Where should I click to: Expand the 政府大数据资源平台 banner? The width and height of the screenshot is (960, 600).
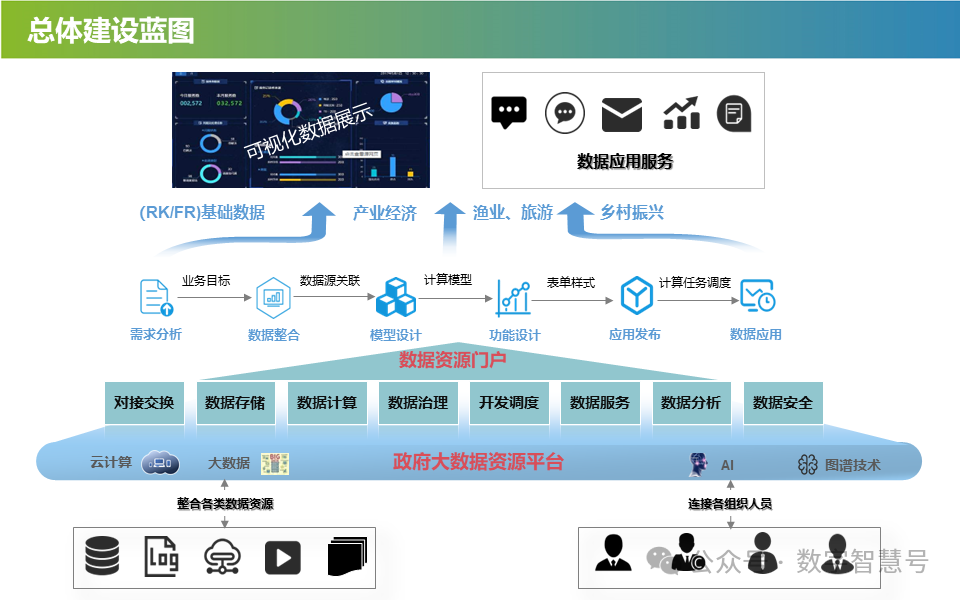click(480, 462)
